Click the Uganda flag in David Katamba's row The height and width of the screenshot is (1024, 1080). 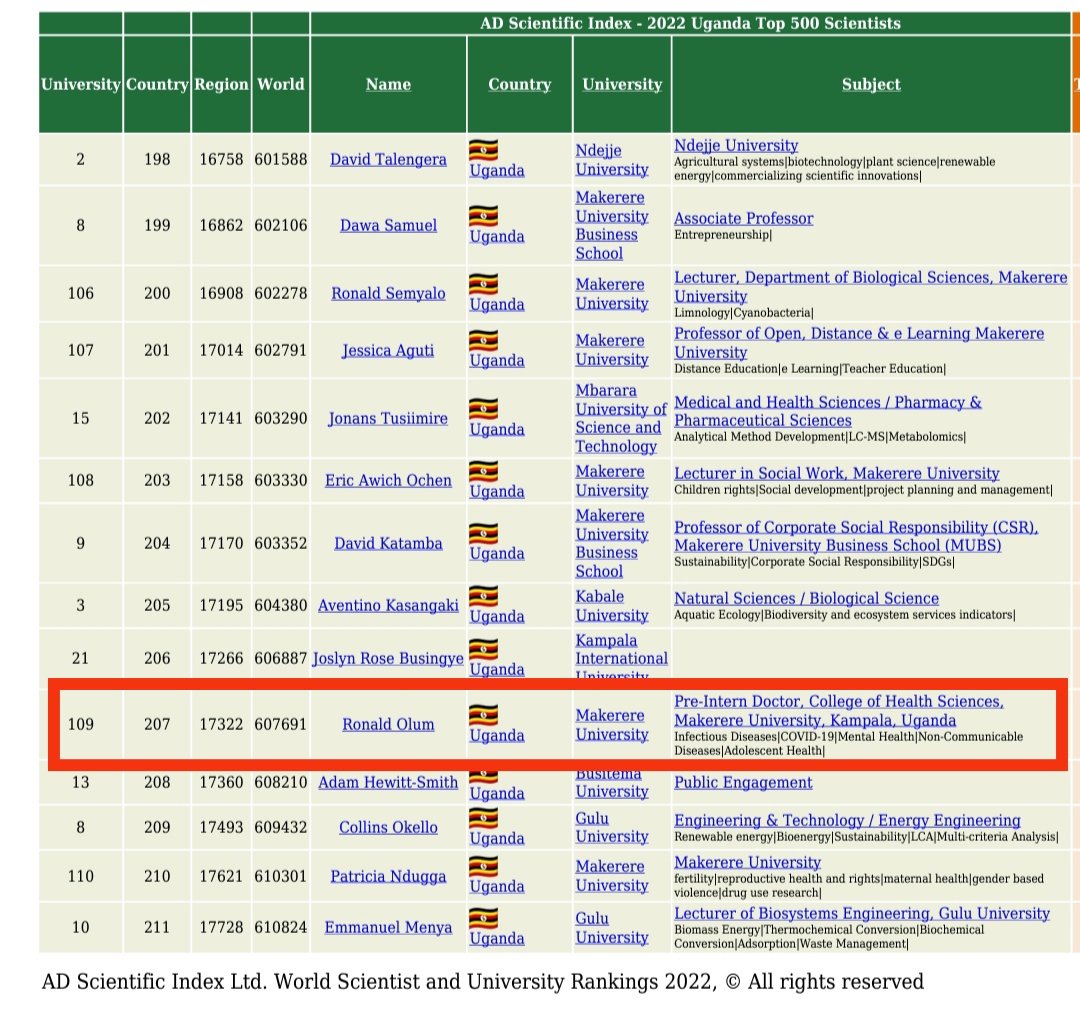pos(484,533)
